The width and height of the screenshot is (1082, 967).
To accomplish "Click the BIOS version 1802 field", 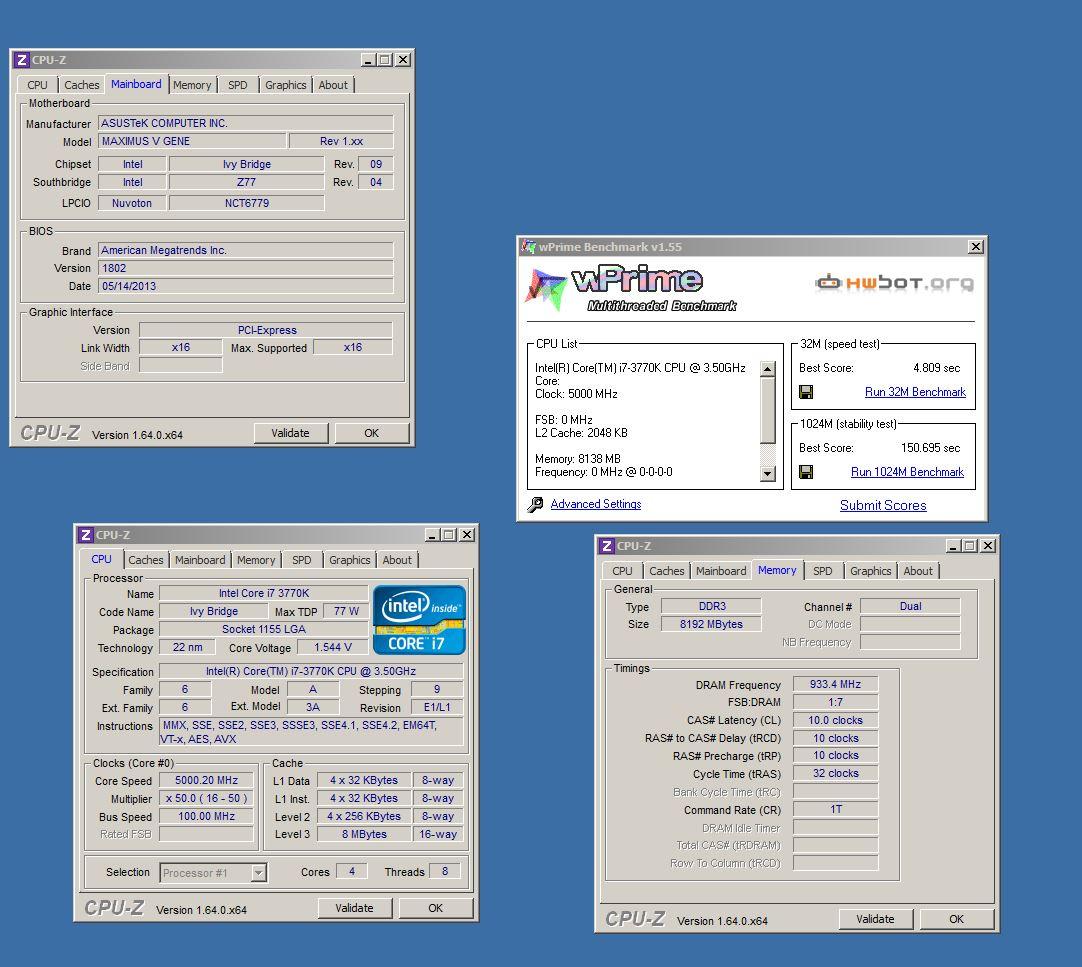I will pos(246,268).
